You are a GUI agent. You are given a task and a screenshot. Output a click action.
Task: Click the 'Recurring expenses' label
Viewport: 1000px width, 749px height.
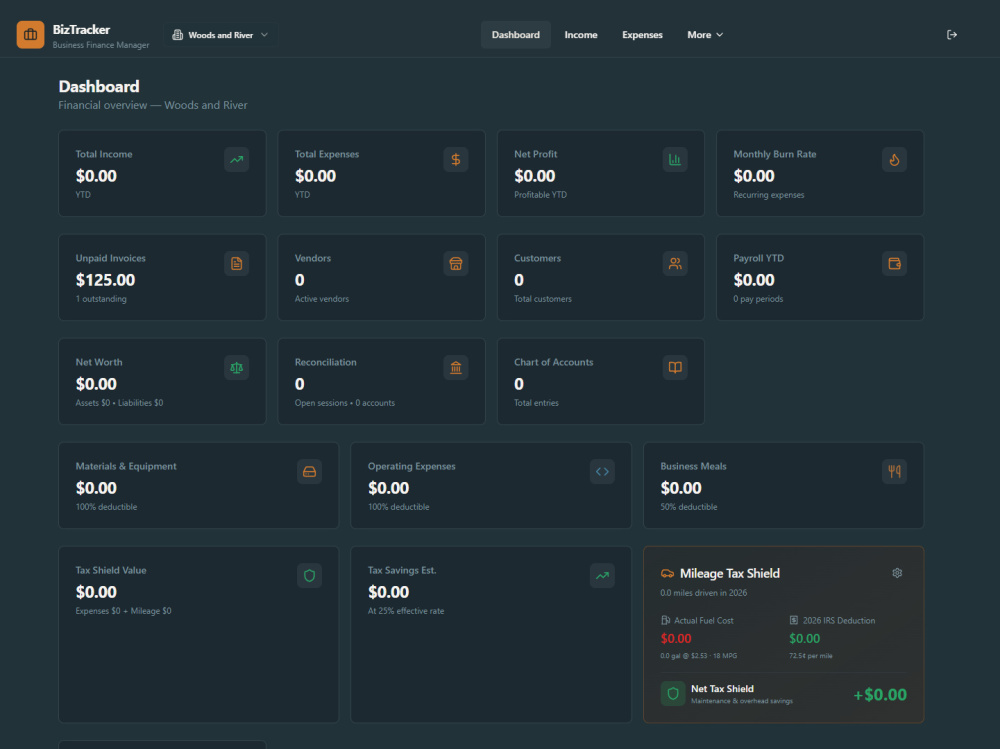768,195
